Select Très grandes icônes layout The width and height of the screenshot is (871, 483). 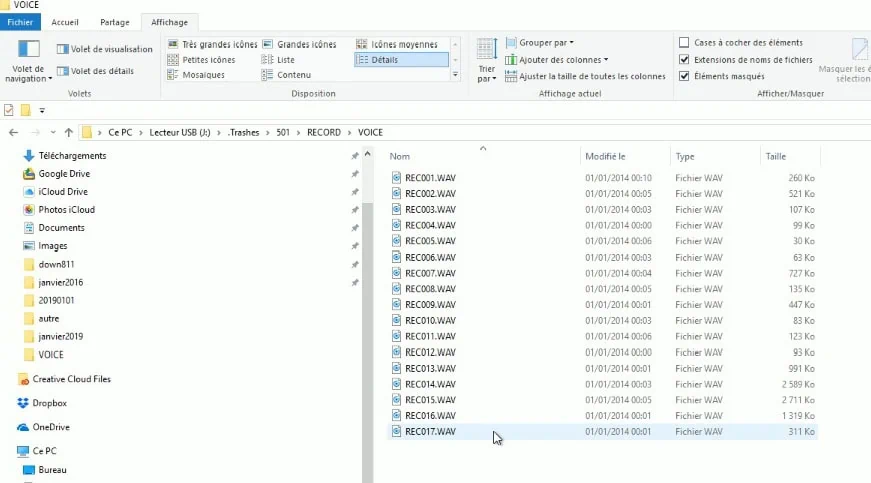[x=174, y=45]
